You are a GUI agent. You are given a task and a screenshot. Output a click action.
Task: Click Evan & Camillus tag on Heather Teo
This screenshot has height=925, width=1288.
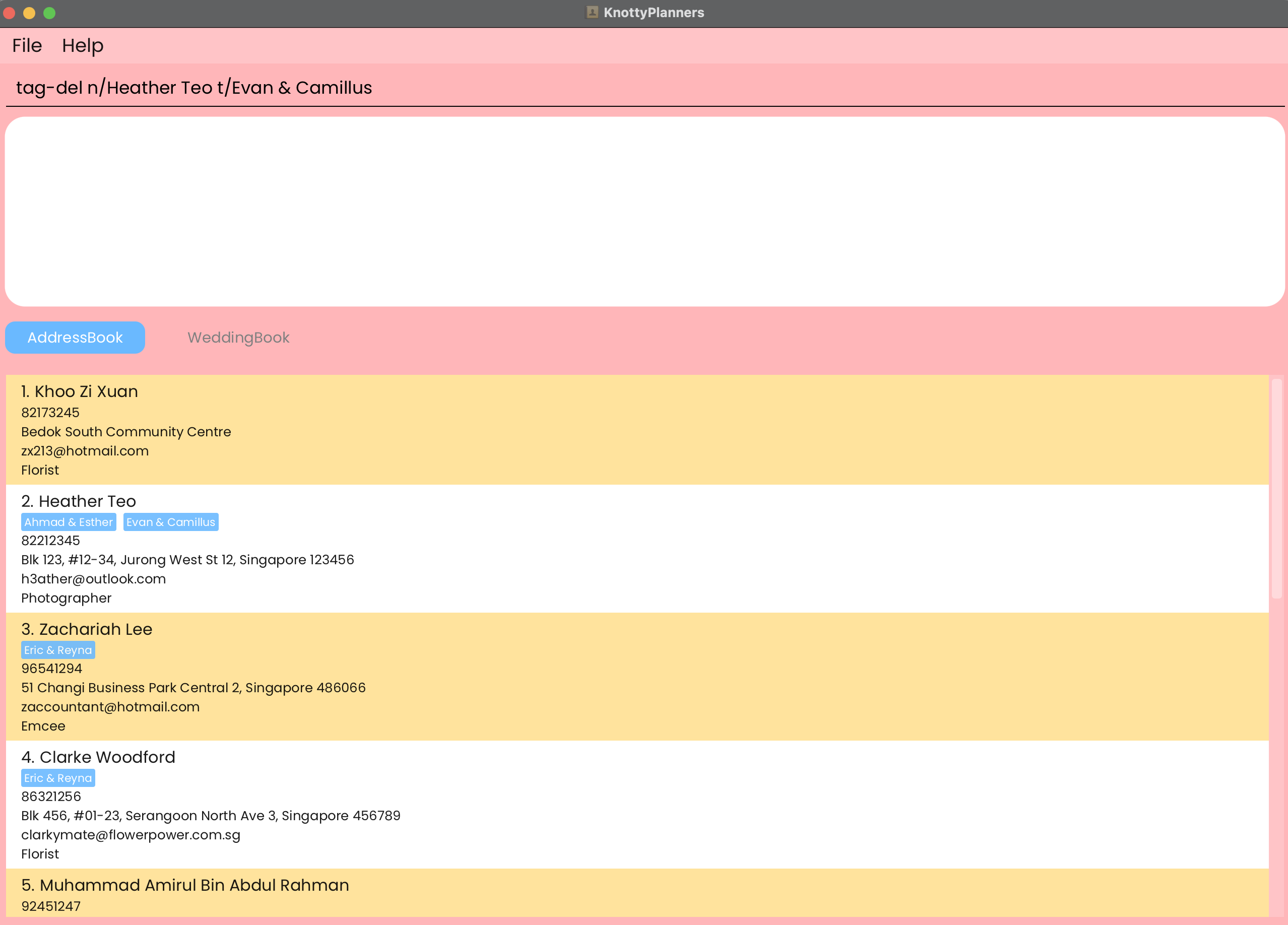[x=170, y=522]
